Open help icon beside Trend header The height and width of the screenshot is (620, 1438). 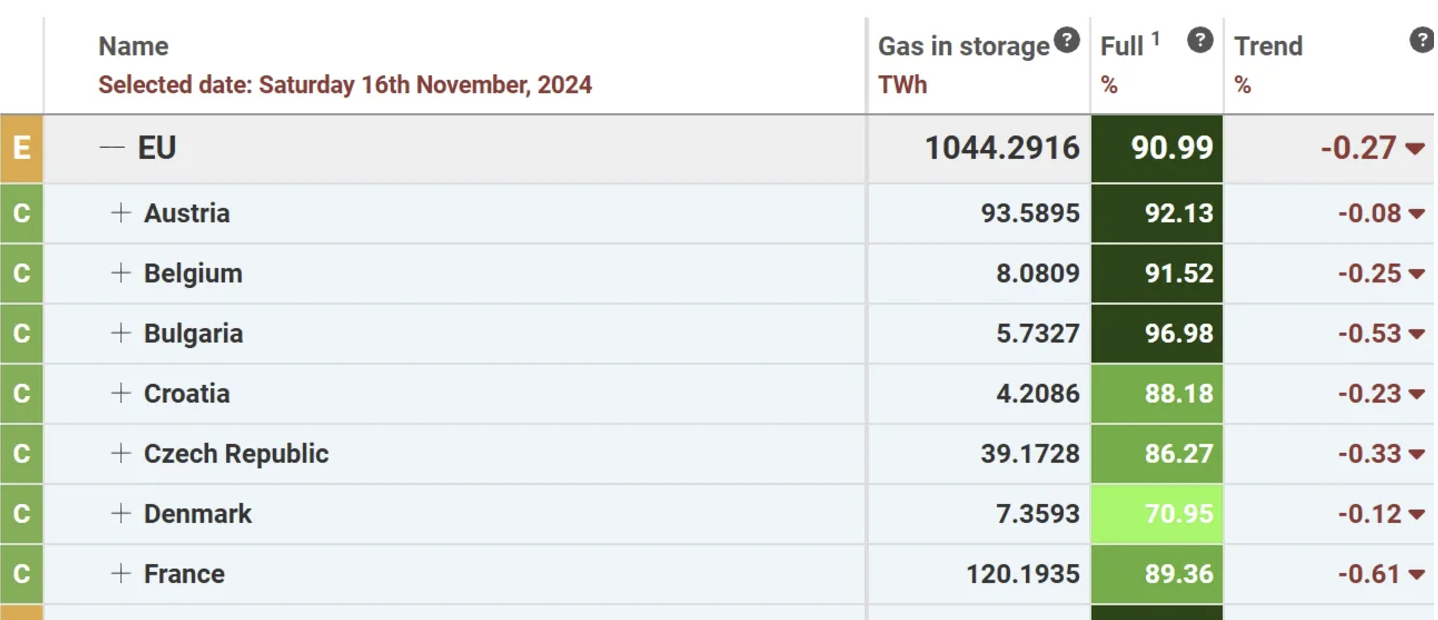pyautogui.click(x=1422, y=41)
